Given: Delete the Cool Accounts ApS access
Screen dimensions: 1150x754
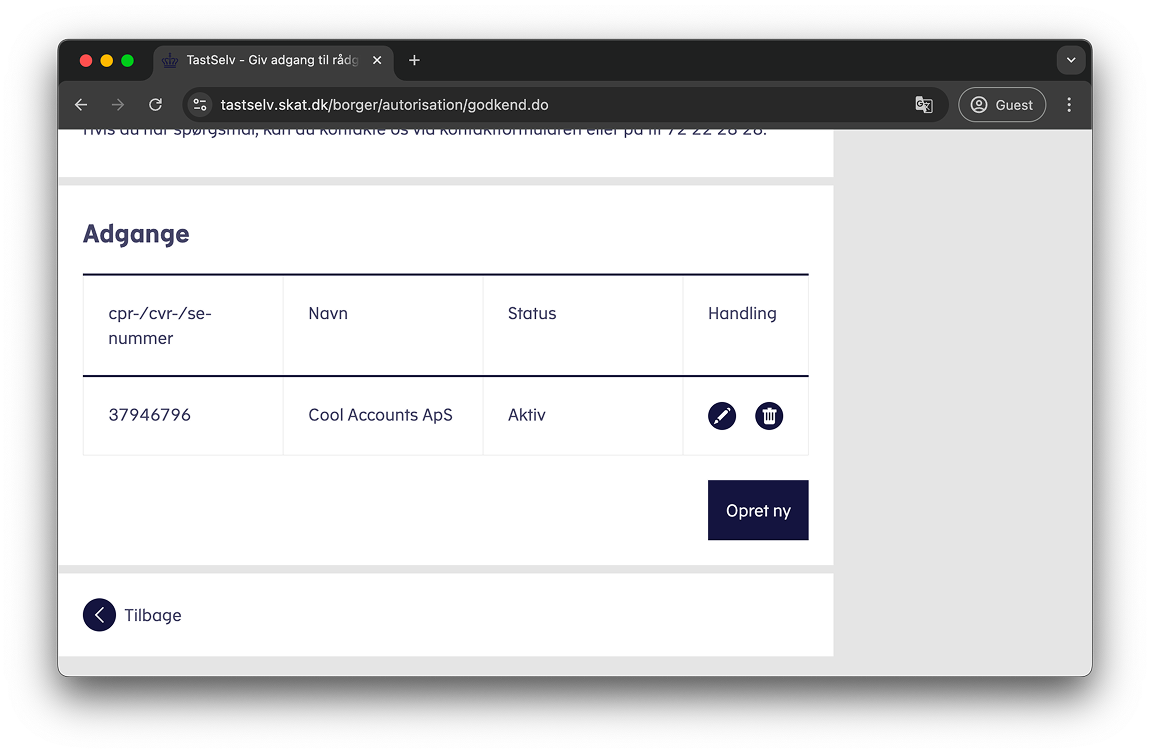Looking at the screenshot, I should pyautogui.click(x=769, y=416).
